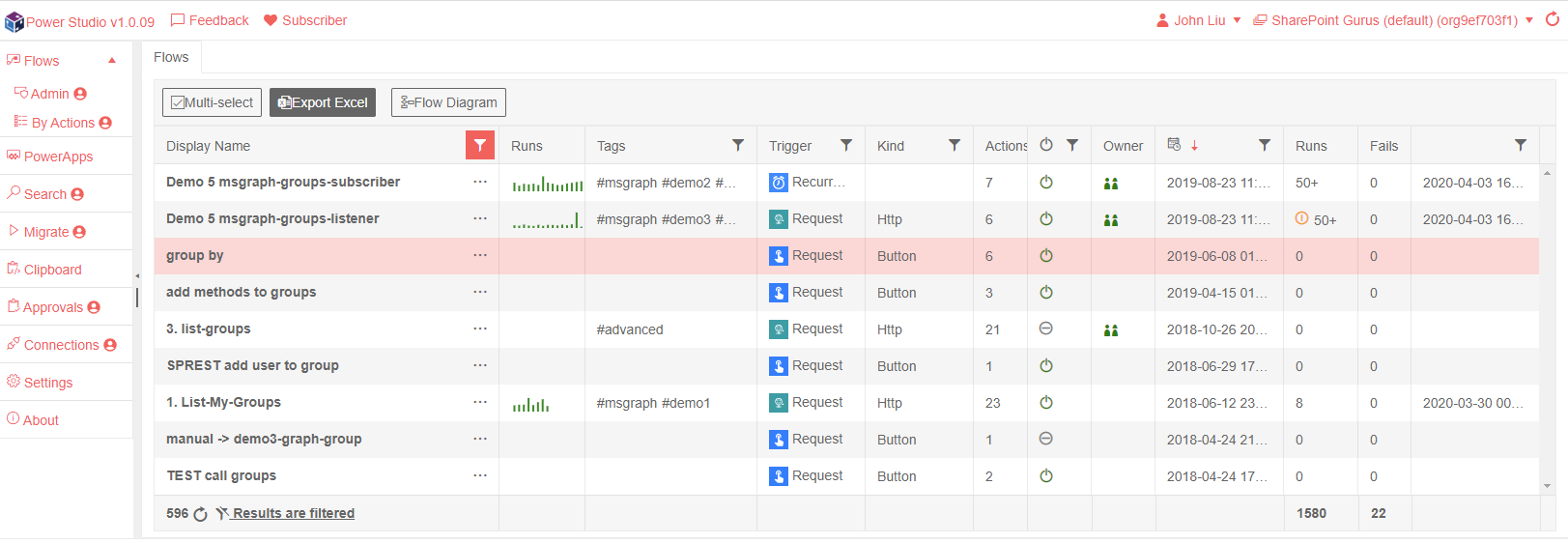Click the Results are filtered link

point(293,513)
